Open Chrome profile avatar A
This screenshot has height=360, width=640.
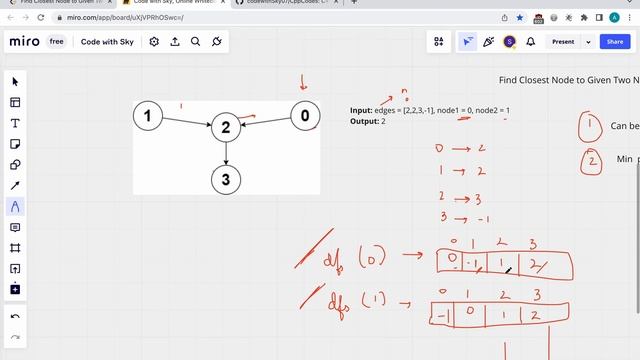[x=614, y=18]
